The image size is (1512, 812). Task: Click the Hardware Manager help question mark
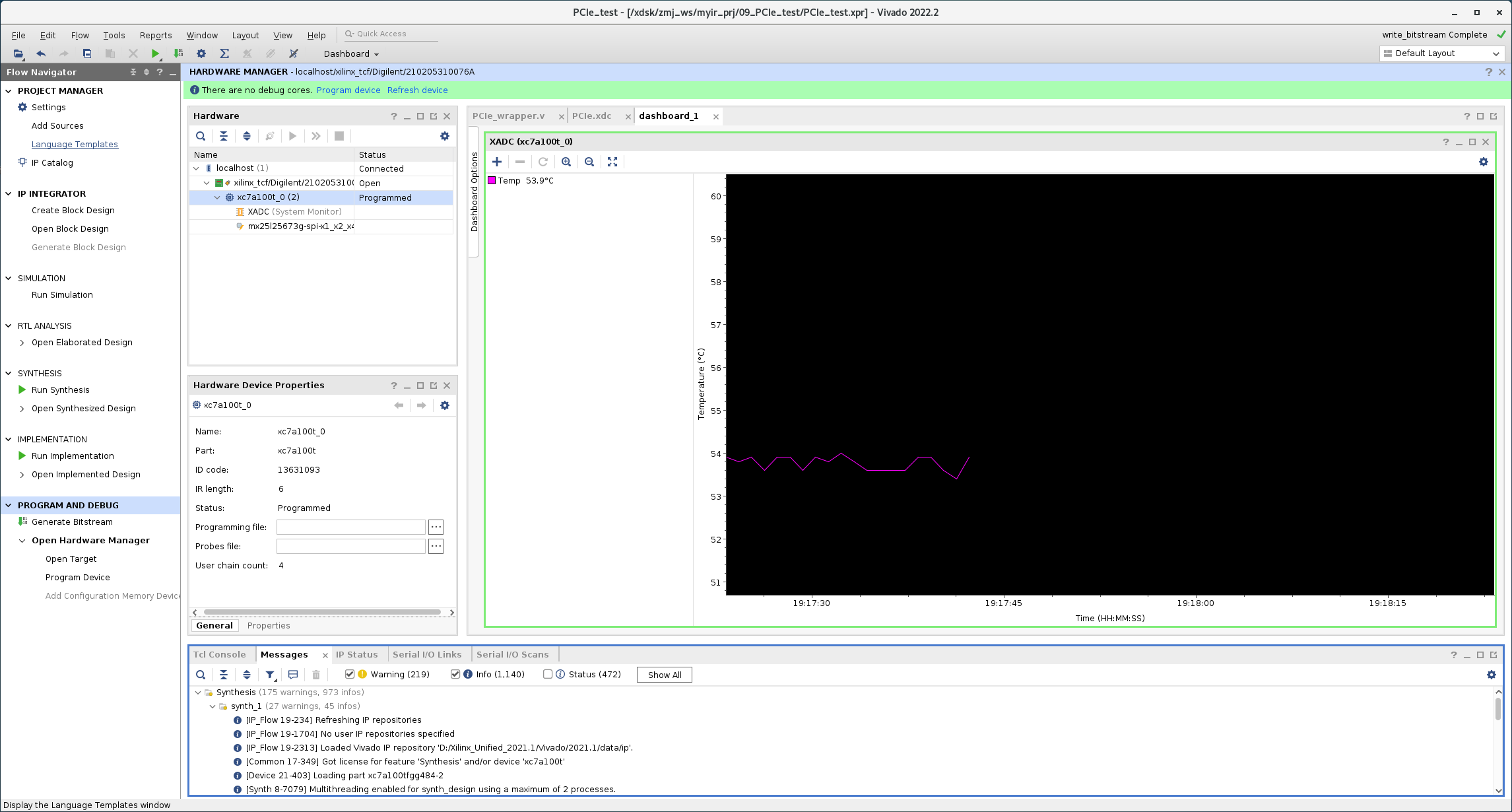(1488, 72)
